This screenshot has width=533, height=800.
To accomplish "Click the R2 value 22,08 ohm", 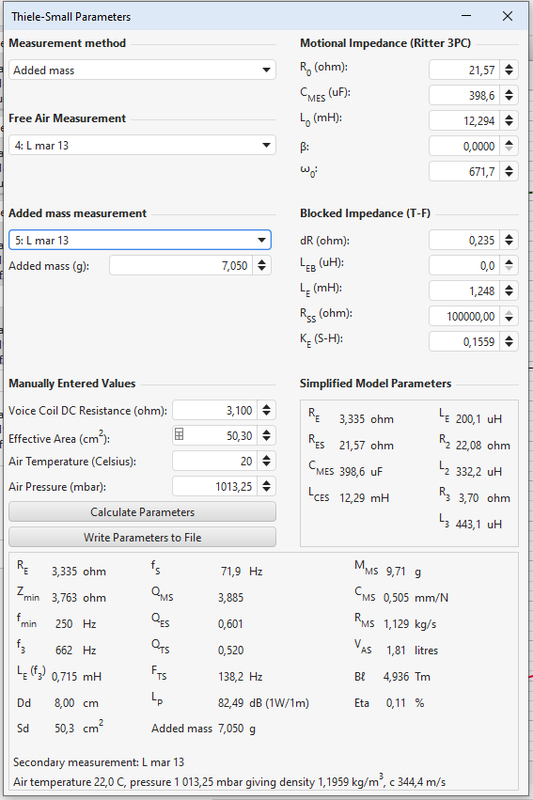I will (483, 445).
